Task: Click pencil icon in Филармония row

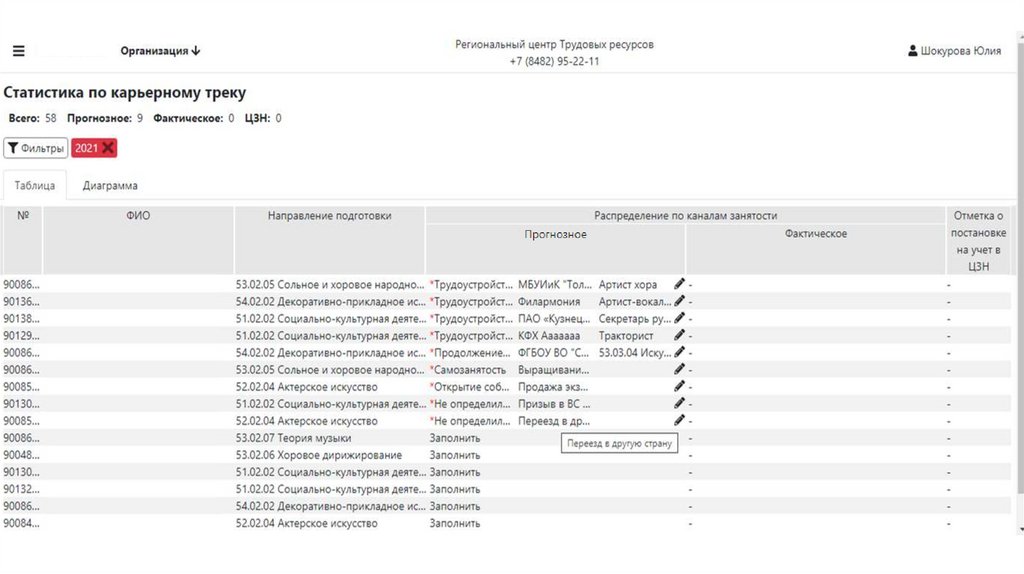Action: [680, 301]
